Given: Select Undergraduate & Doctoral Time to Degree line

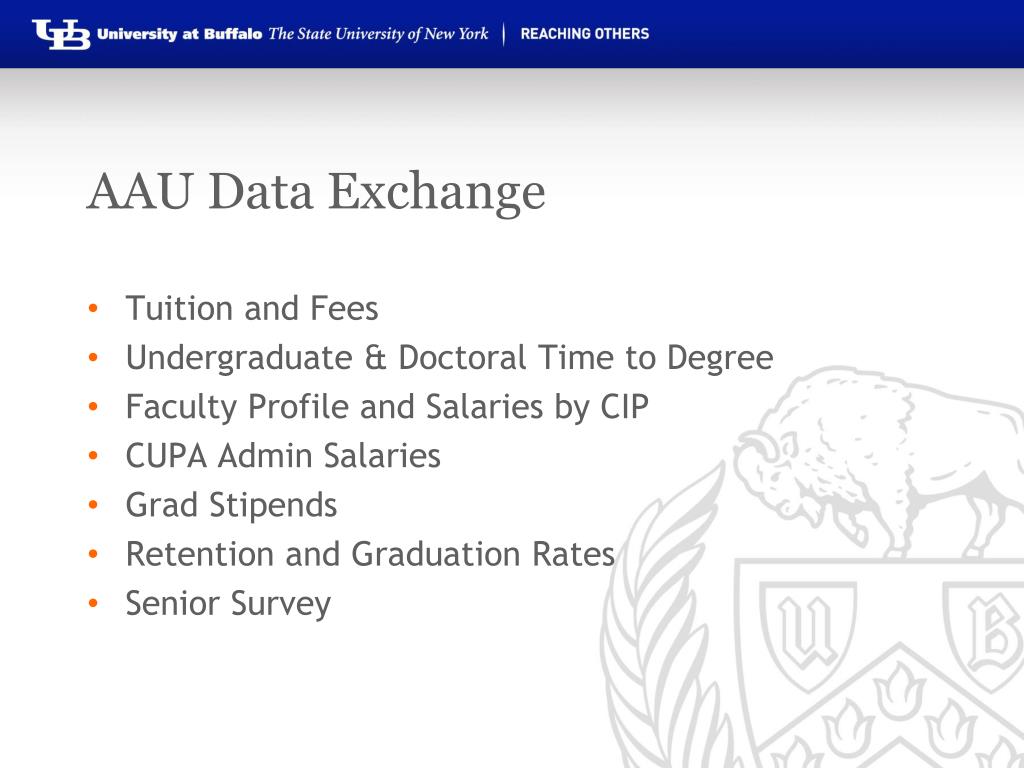Looking at the screenshot, I should click(449, 358).
